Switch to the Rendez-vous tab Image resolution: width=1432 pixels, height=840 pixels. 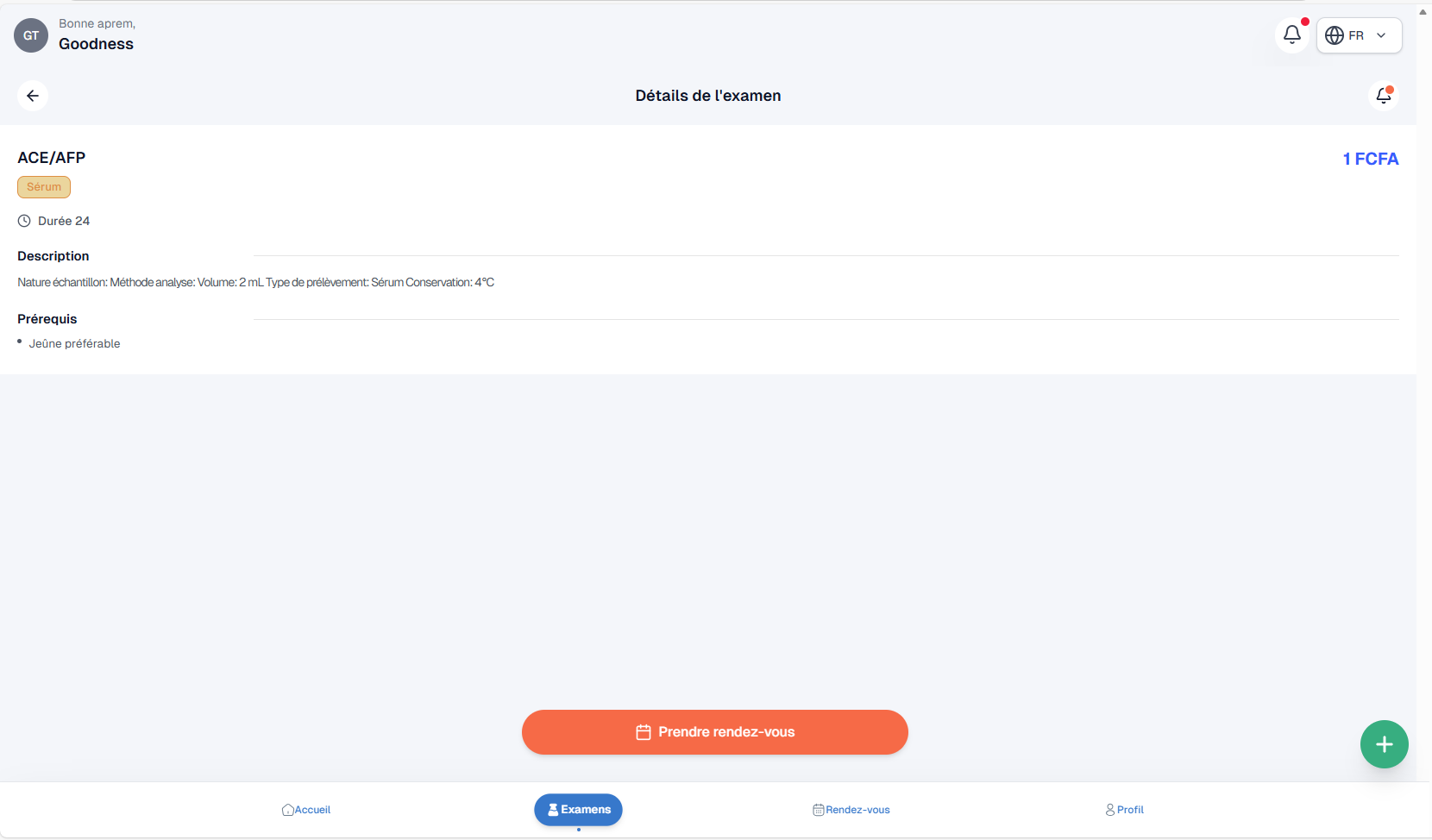point(851,810)
